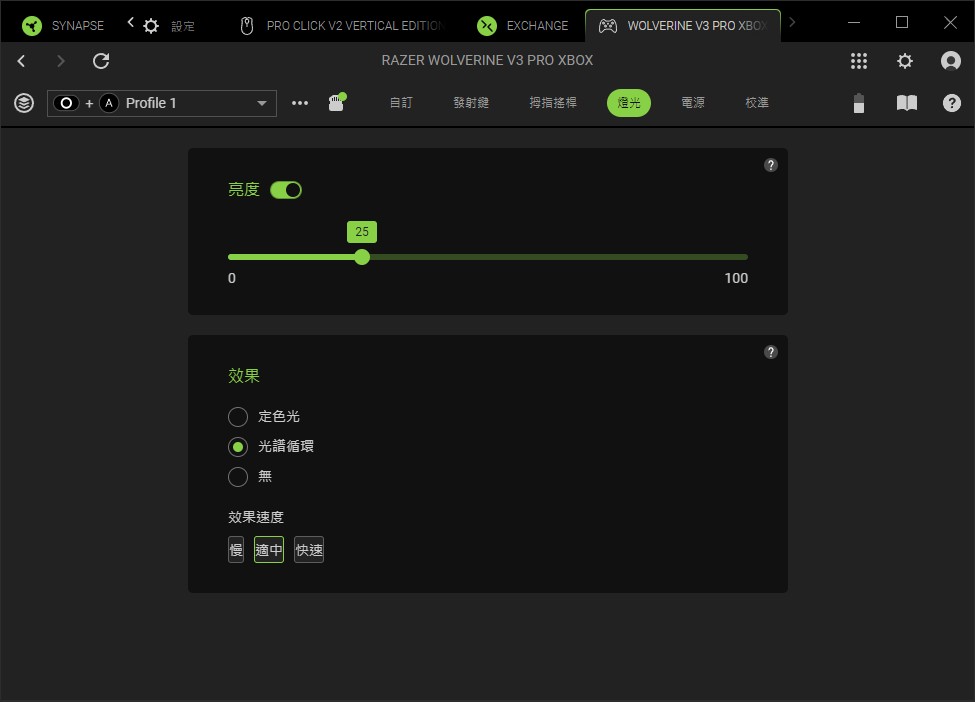Check the battery status icon

859,103
